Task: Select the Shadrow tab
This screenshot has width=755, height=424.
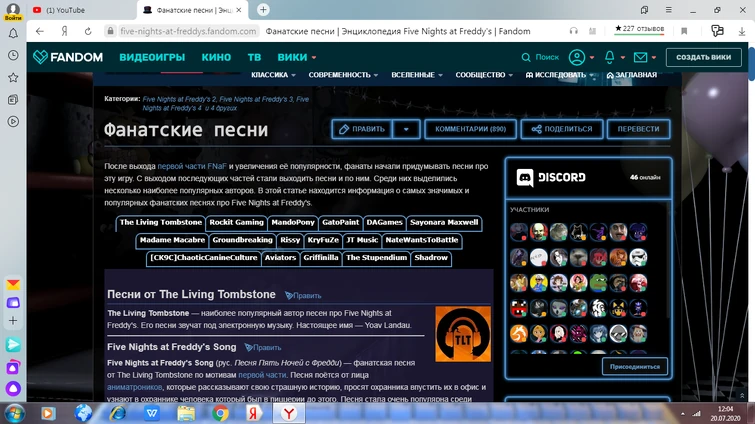Action: point(431,258)
